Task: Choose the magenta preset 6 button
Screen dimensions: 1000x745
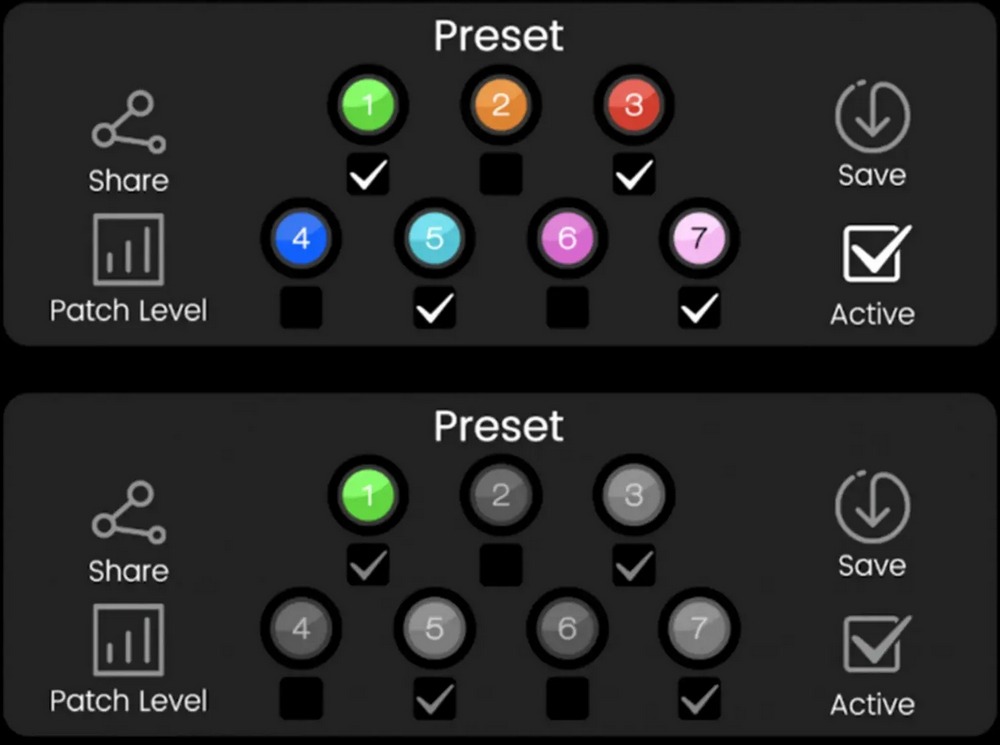Action: [567, 239]
